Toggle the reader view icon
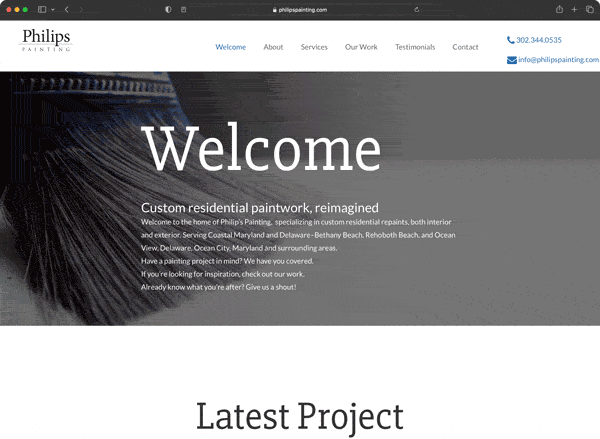This screenshot has width=600, height=439. 184,10
